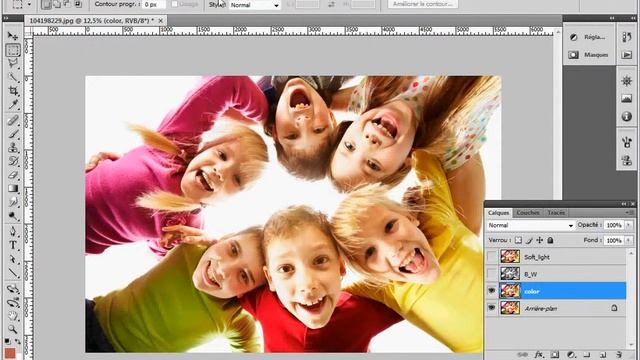640x360 pixels.
Task: Select the 3D Orbit camera tool
Action: tap(13, 302)
